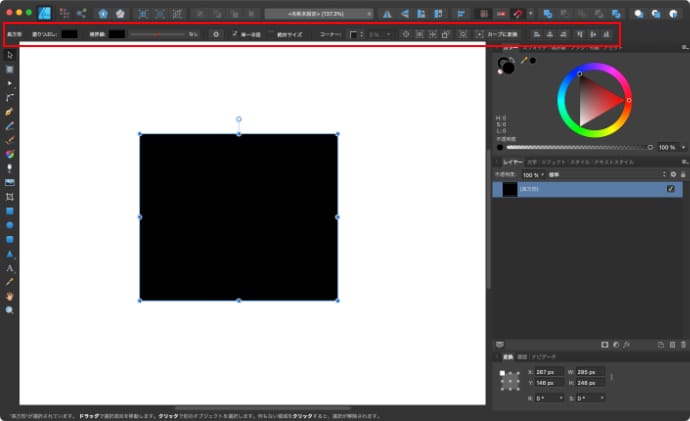Open layer settings gear in Layers panel

click(x=673, y=174)
